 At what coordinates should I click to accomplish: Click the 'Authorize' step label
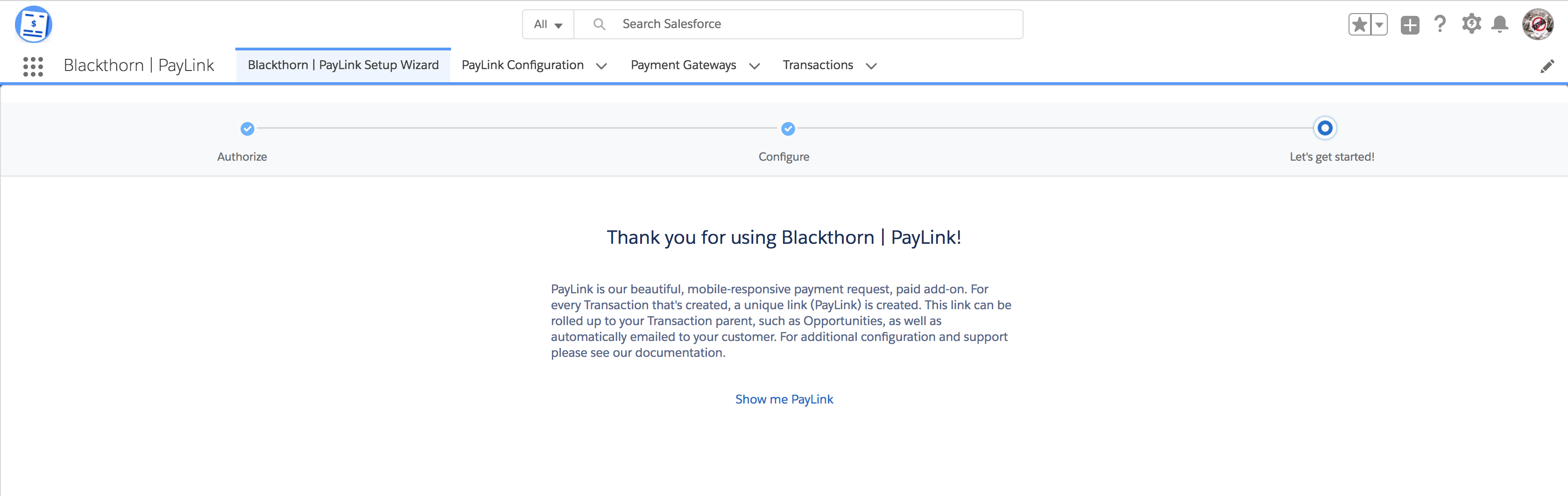point(242,157)
